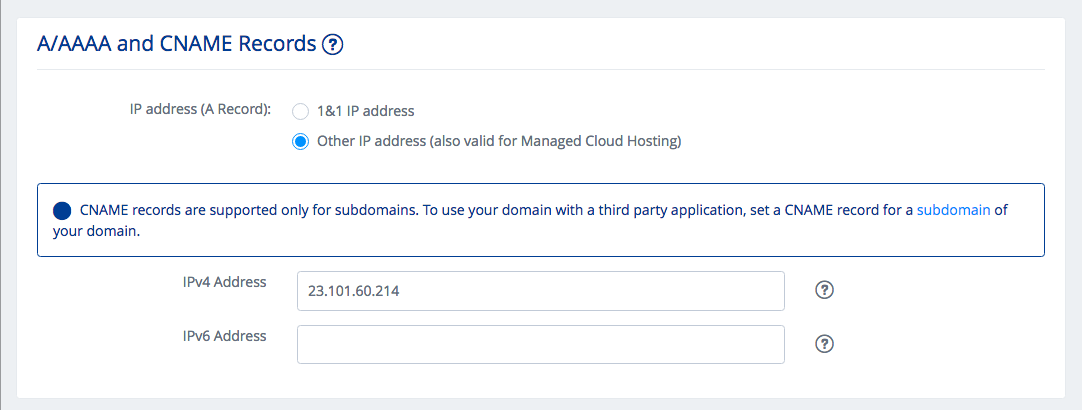Image resolution: width=1082 pixels, height=410 pixels.
Task: Click the "Other IP address" option label text
Action: tap(372, 141)
